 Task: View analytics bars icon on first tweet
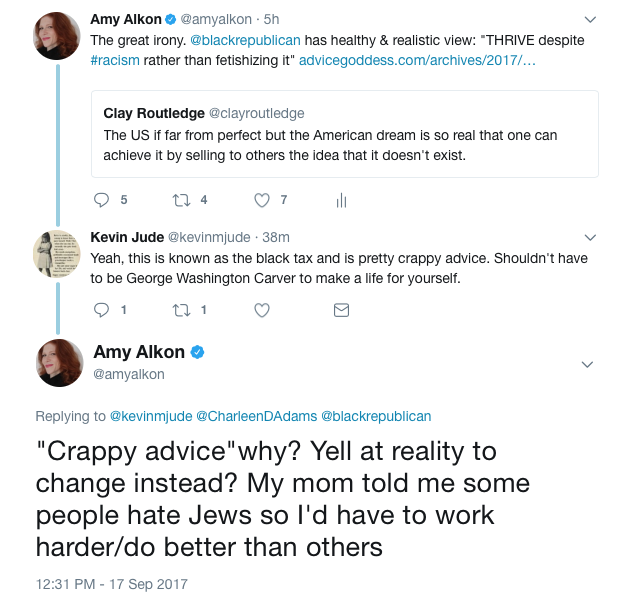(x=341, y=200)
